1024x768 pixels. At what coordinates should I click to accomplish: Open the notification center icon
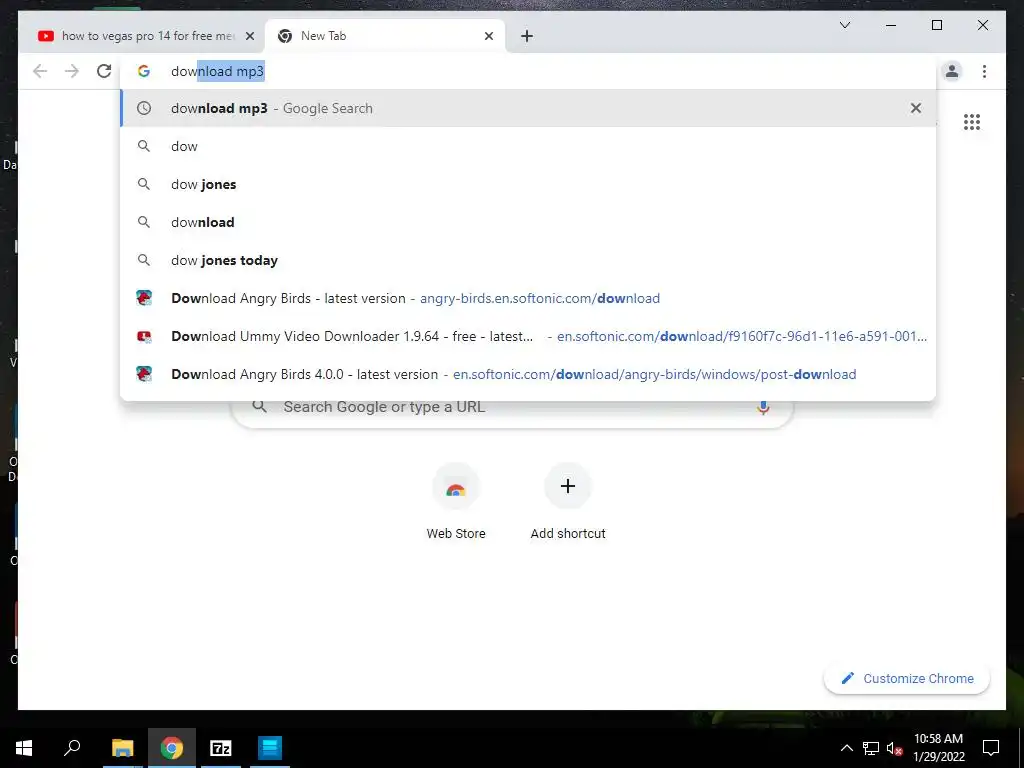(991, 748)
